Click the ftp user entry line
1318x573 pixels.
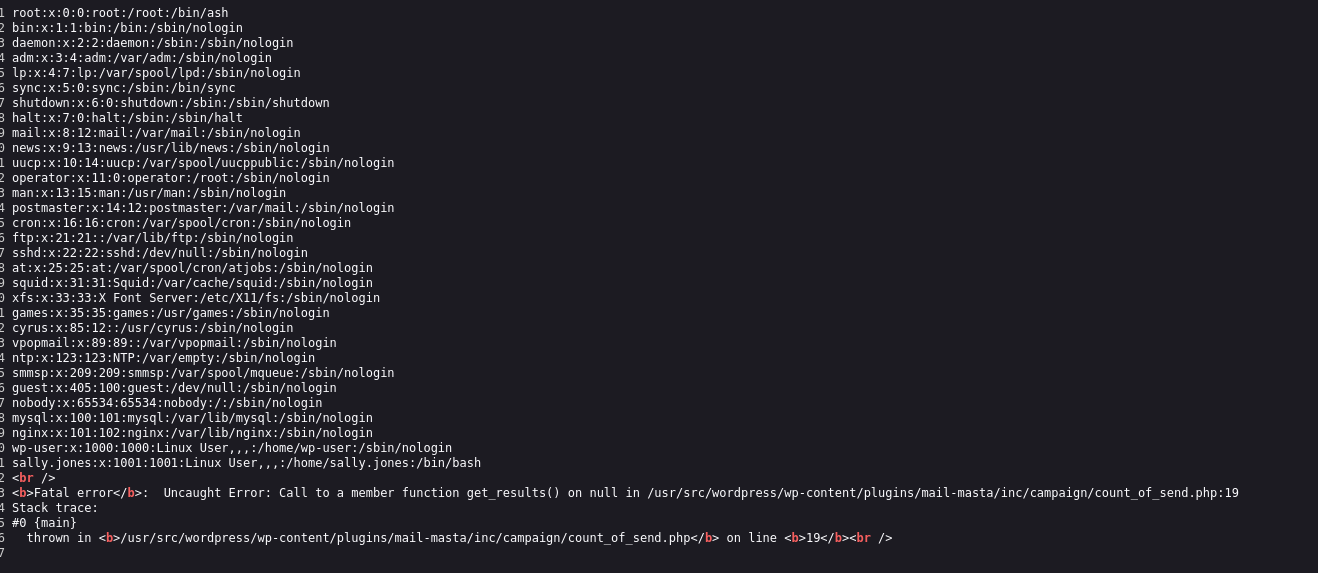tap(152, 238)
